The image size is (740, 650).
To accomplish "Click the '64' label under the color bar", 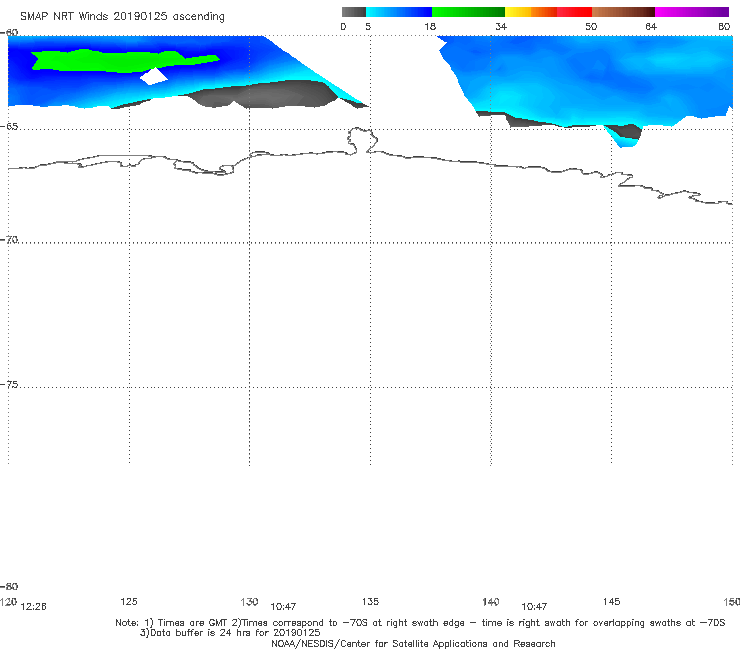I will point(651,27).
